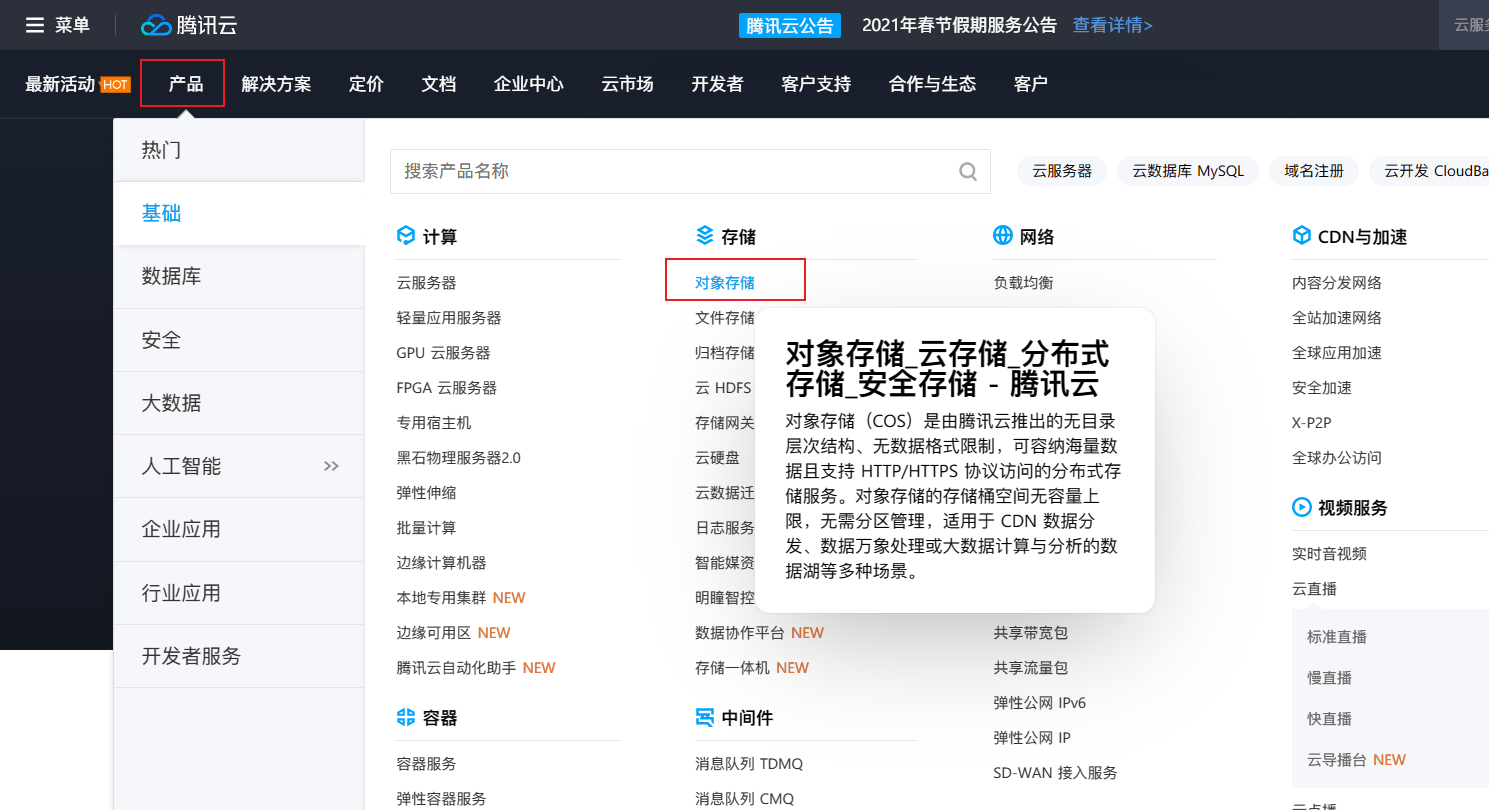Image resolution: width=1489 pixels, height=810 pixels.
Task: Open the 定价 menu item
Action: pyautogui.click(x=366, y=84)
